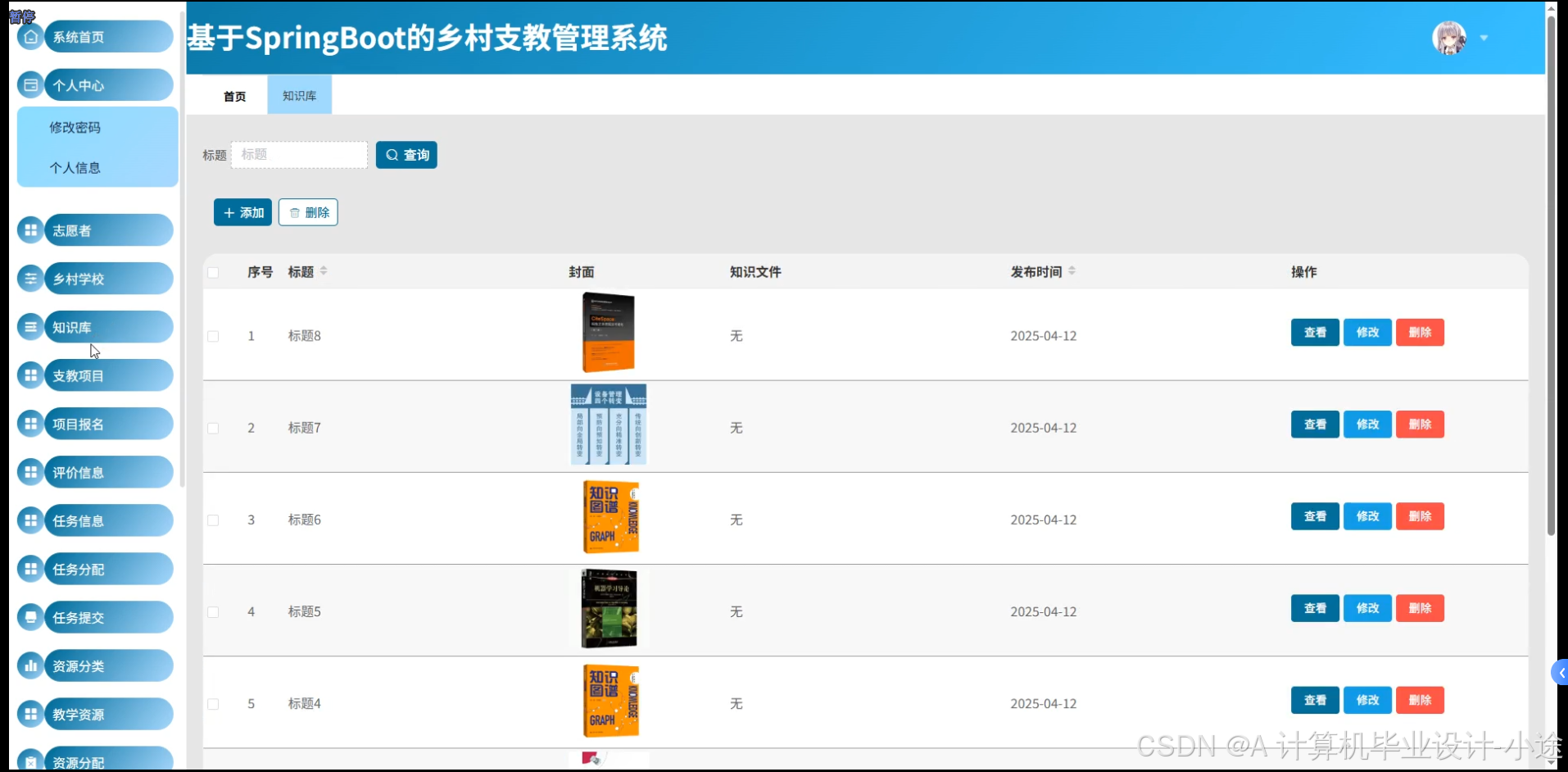This screenshot has height=772, width=1568.
Task: Open the cover thumbnail of 标题5
Action: pyautogui.click(x=609, y=608)
